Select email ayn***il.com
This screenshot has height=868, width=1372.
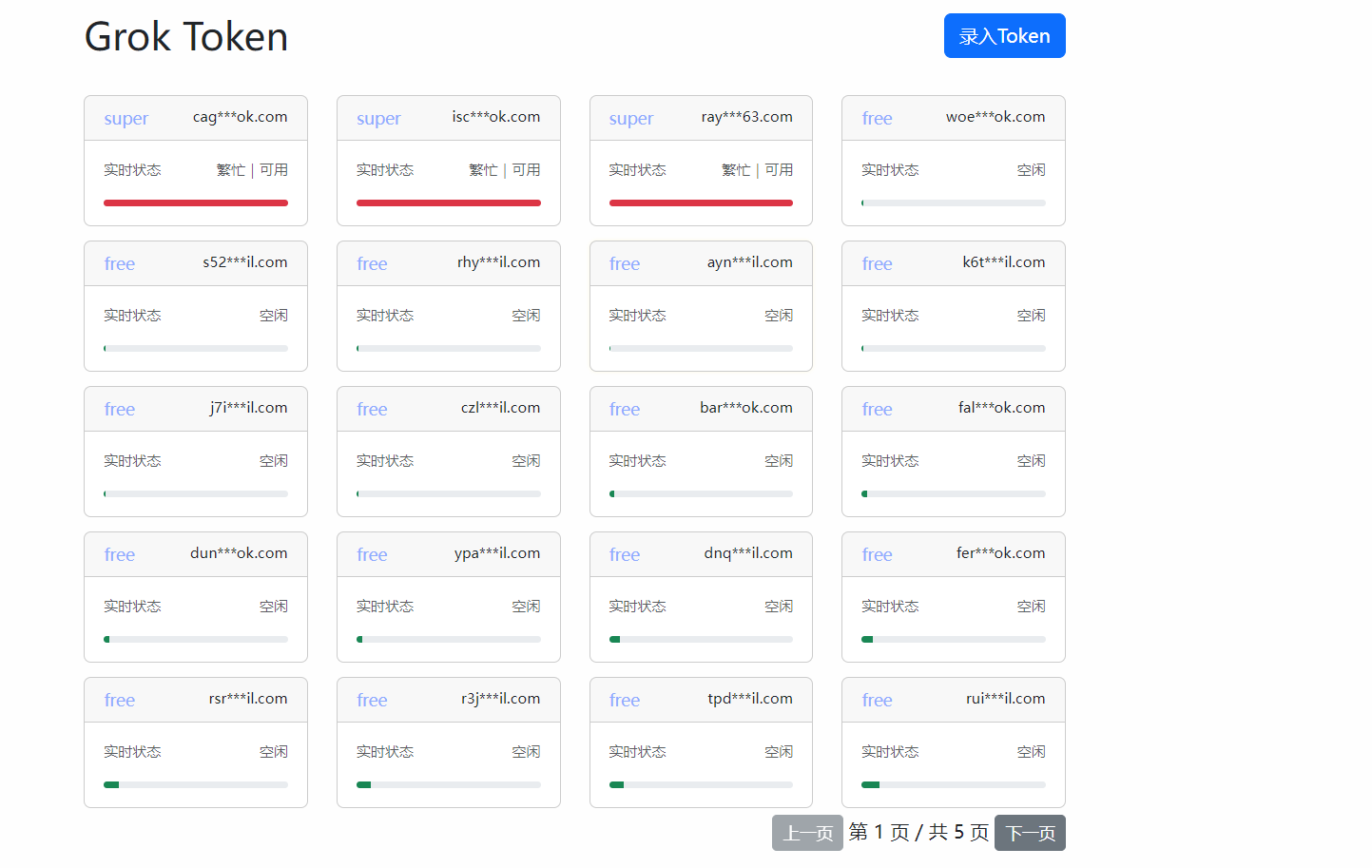[749, 262]
